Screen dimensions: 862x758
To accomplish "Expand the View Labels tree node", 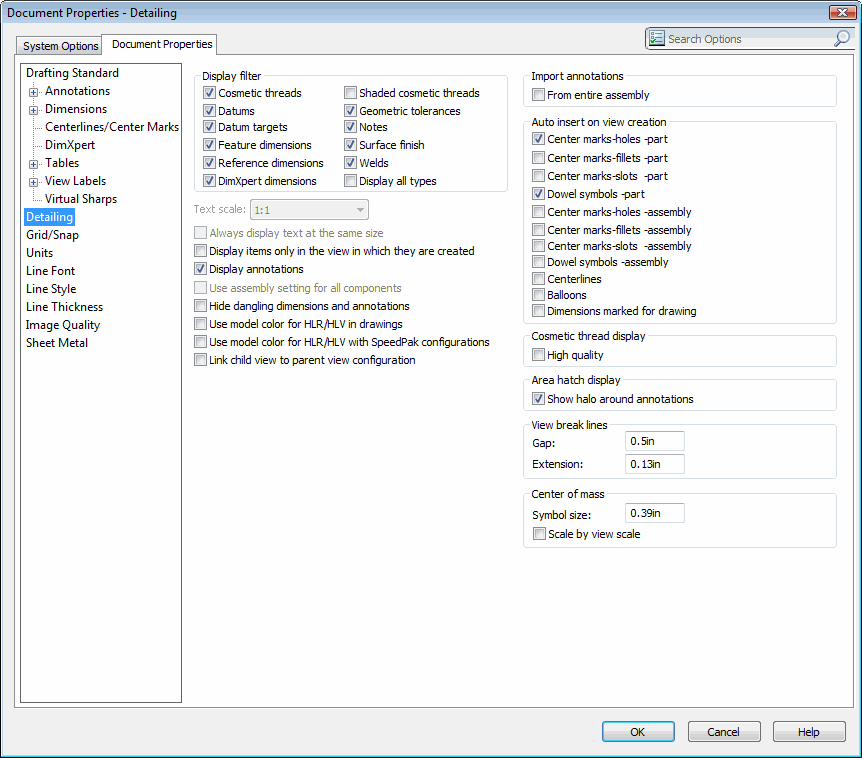I will tap(34, 182).
